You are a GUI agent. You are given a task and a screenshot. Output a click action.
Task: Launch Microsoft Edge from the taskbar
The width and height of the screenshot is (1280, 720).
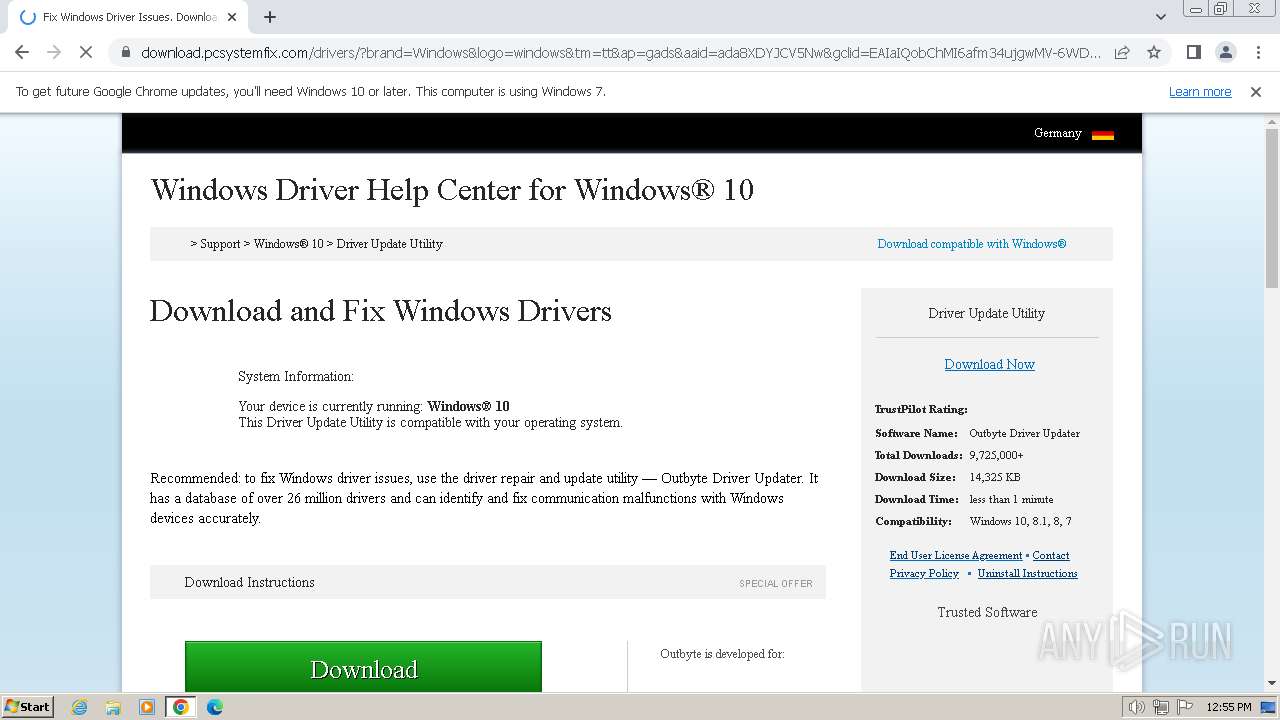click(x=214, y=707)
